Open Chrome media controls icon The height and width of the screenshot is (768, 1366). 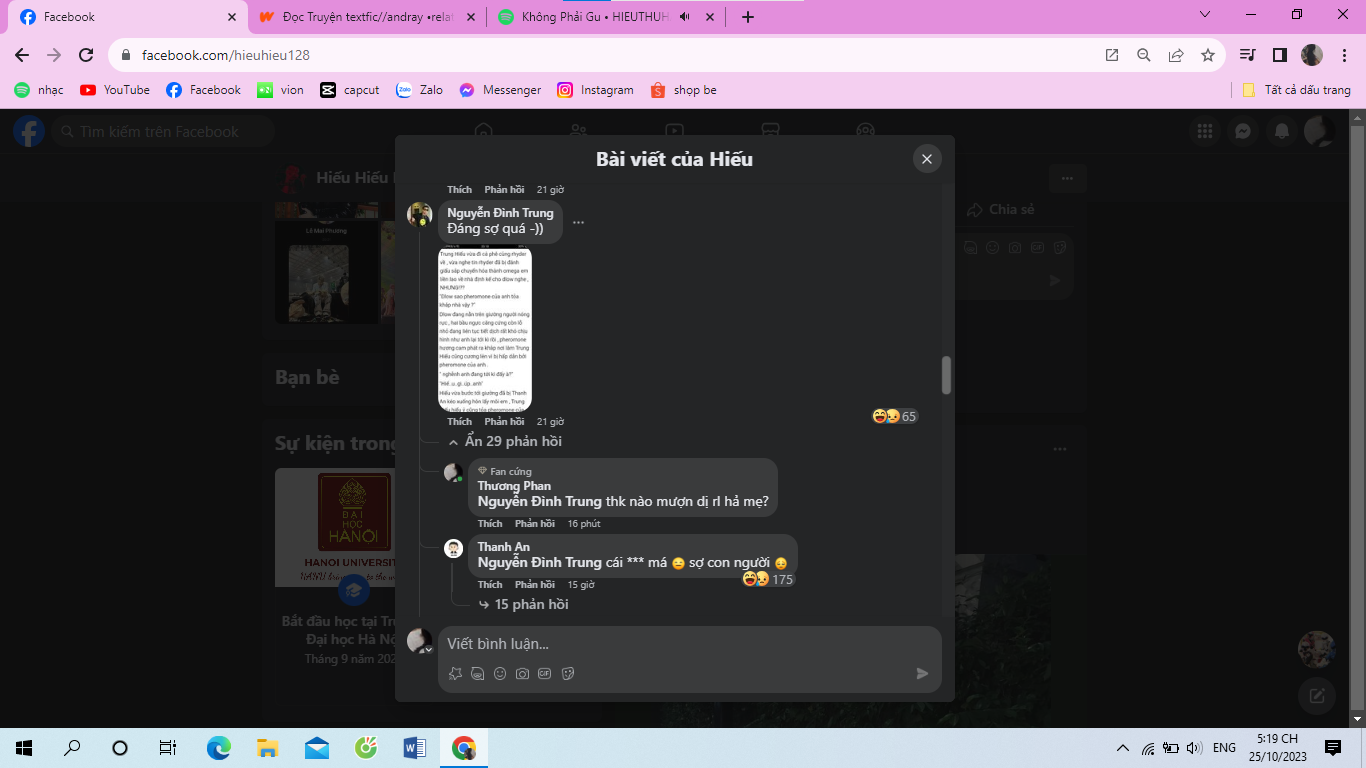tap(1247, 55)
